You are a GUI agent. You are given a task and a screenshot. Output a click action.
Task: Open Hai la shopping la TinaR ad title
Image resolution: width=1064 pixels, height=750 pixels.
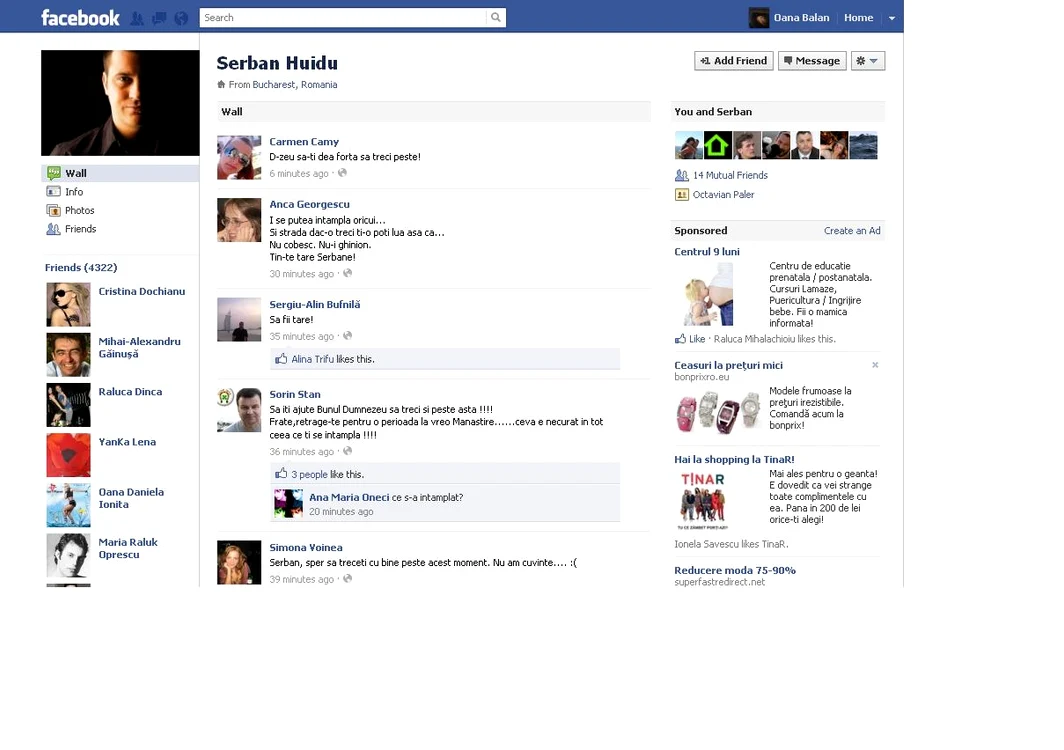tap(734, 460)
